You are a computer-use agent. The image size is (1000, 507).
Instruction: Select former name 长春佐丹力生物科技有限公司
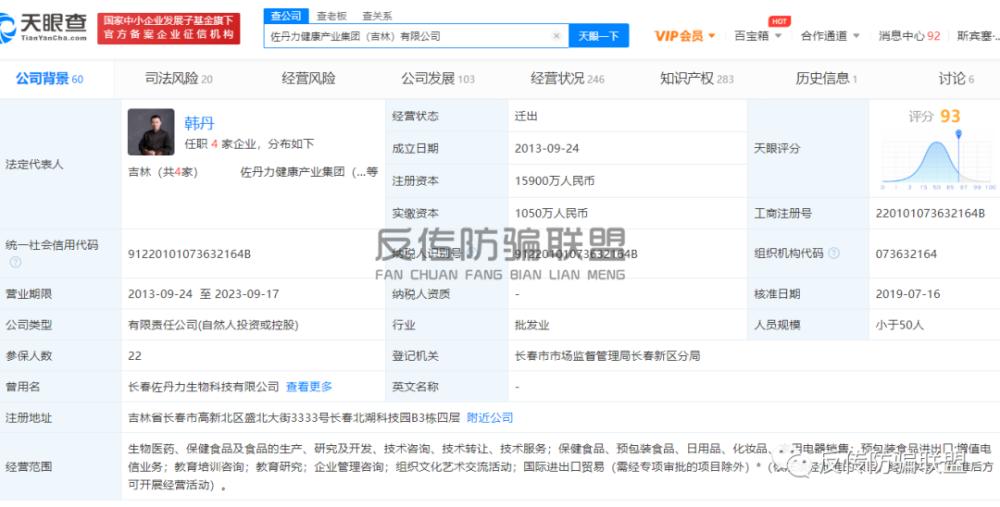coord(204,386)
